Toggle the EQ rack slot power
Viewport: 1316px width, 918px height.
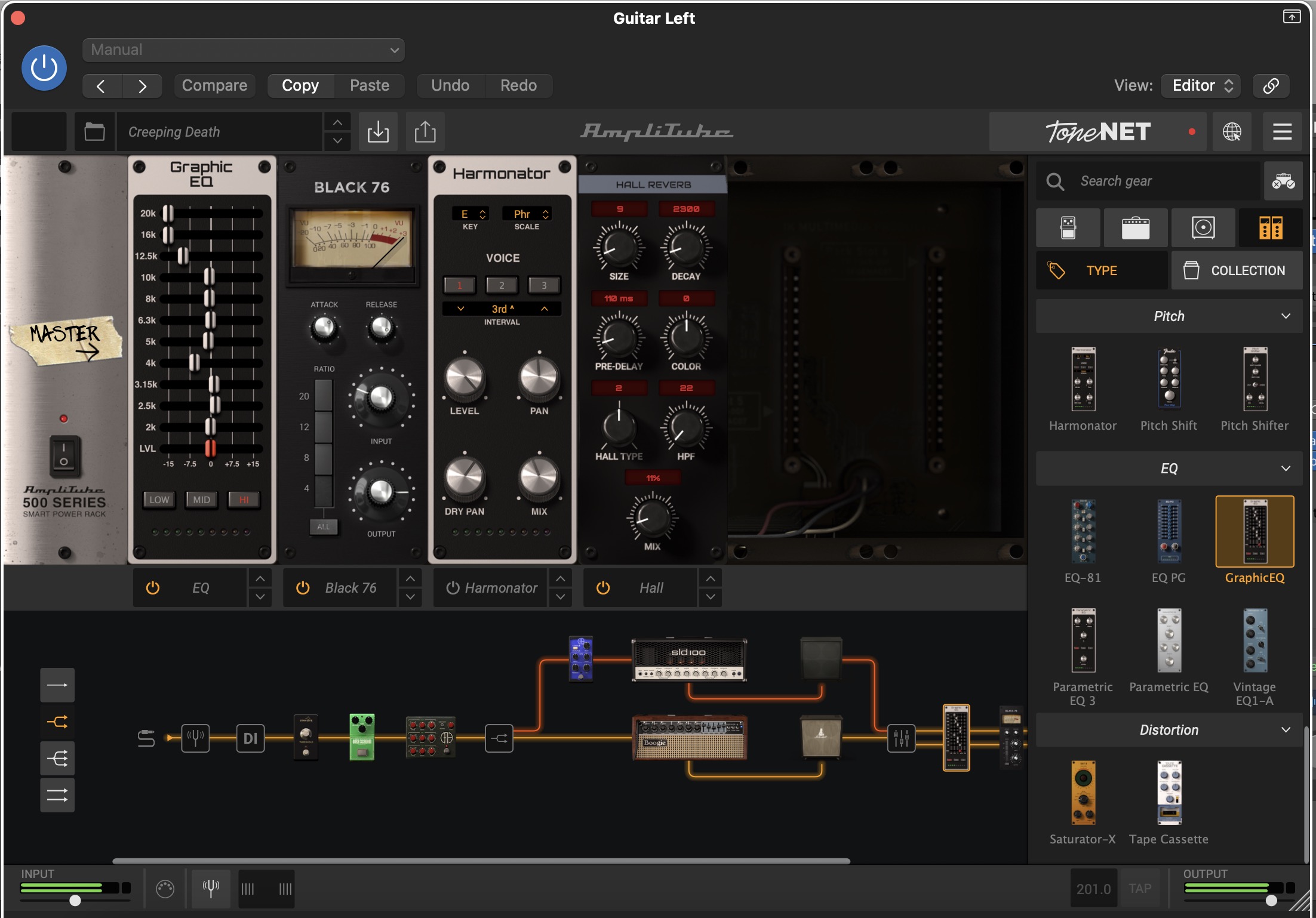coord(153,588)
